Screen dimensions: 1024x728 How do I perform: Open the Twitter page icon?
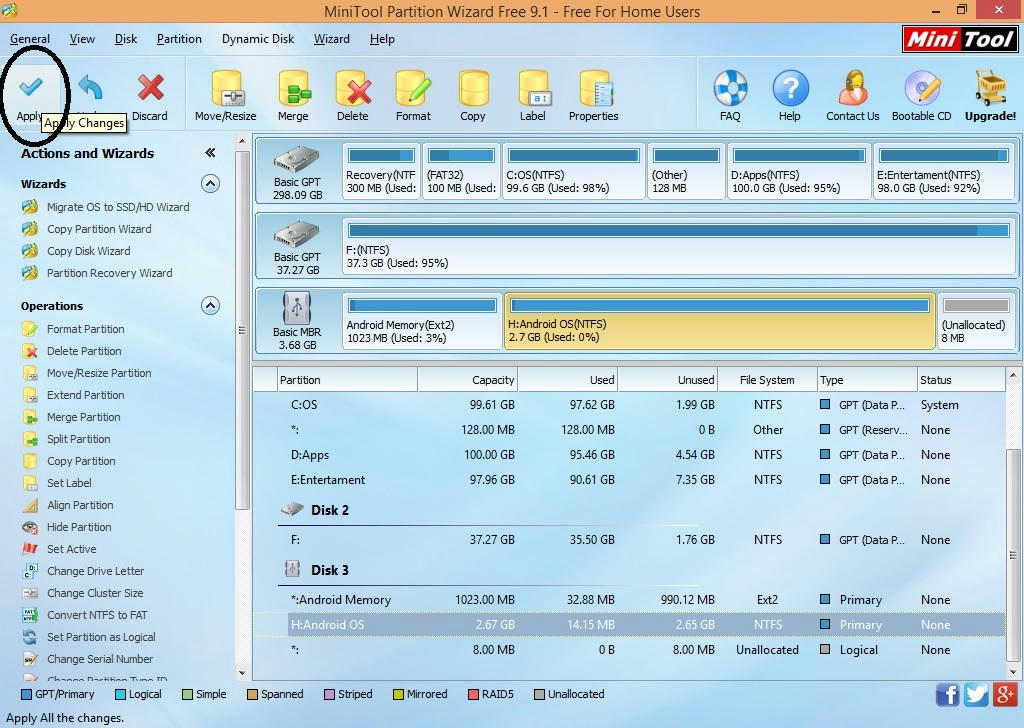pyautogui.click(x=976, y=694)
